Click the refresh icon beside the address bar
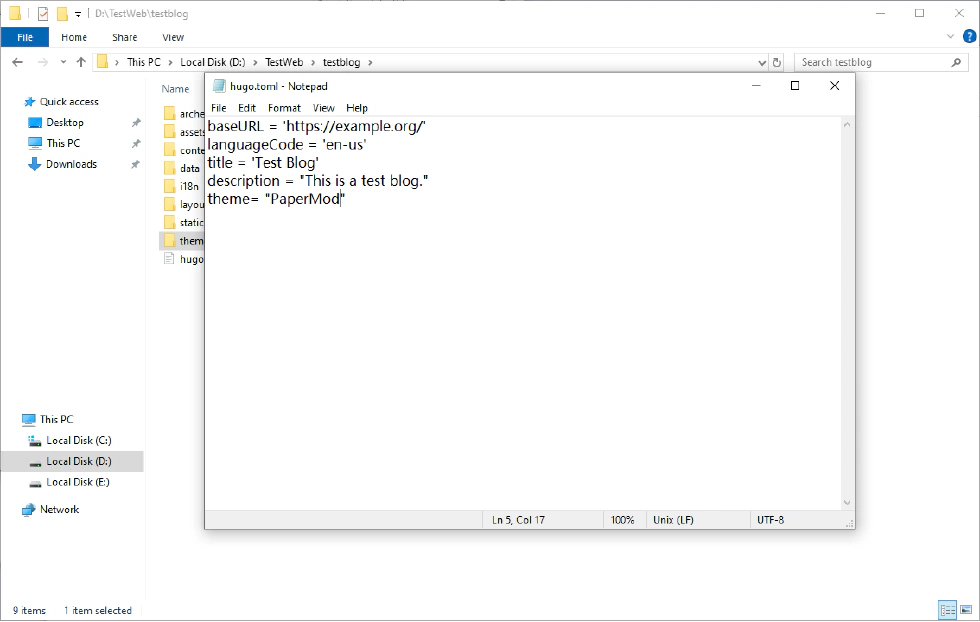This screenshot has height=622, width=980. coord(778,62)
